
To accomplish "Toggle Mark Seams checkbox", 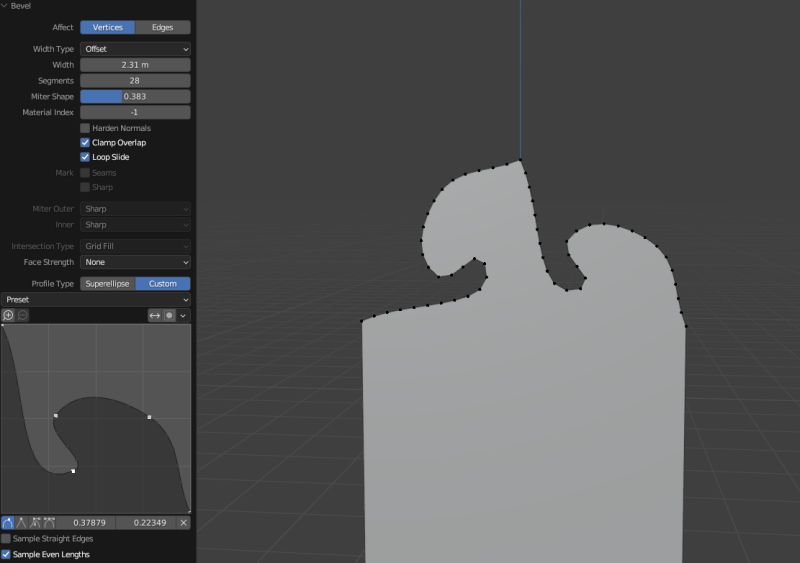I will (85, 173).
